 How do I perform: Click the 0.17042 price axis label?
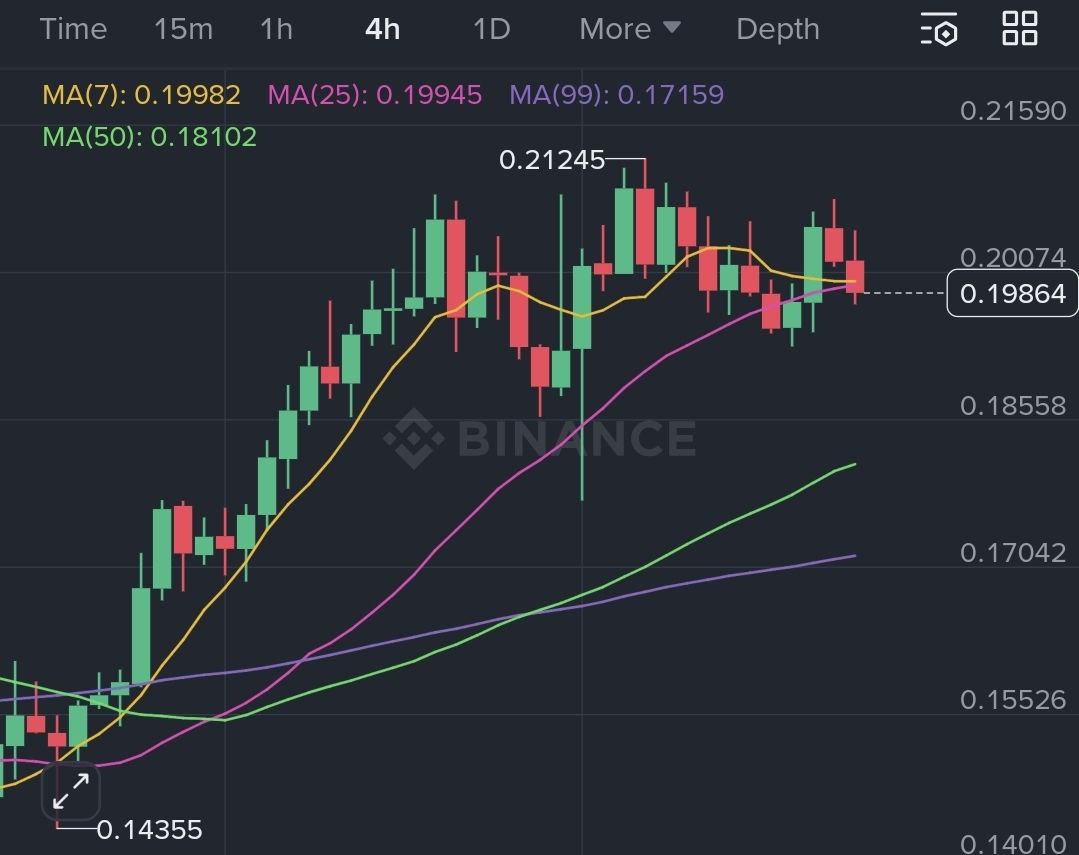click(x=1013, y=552)
